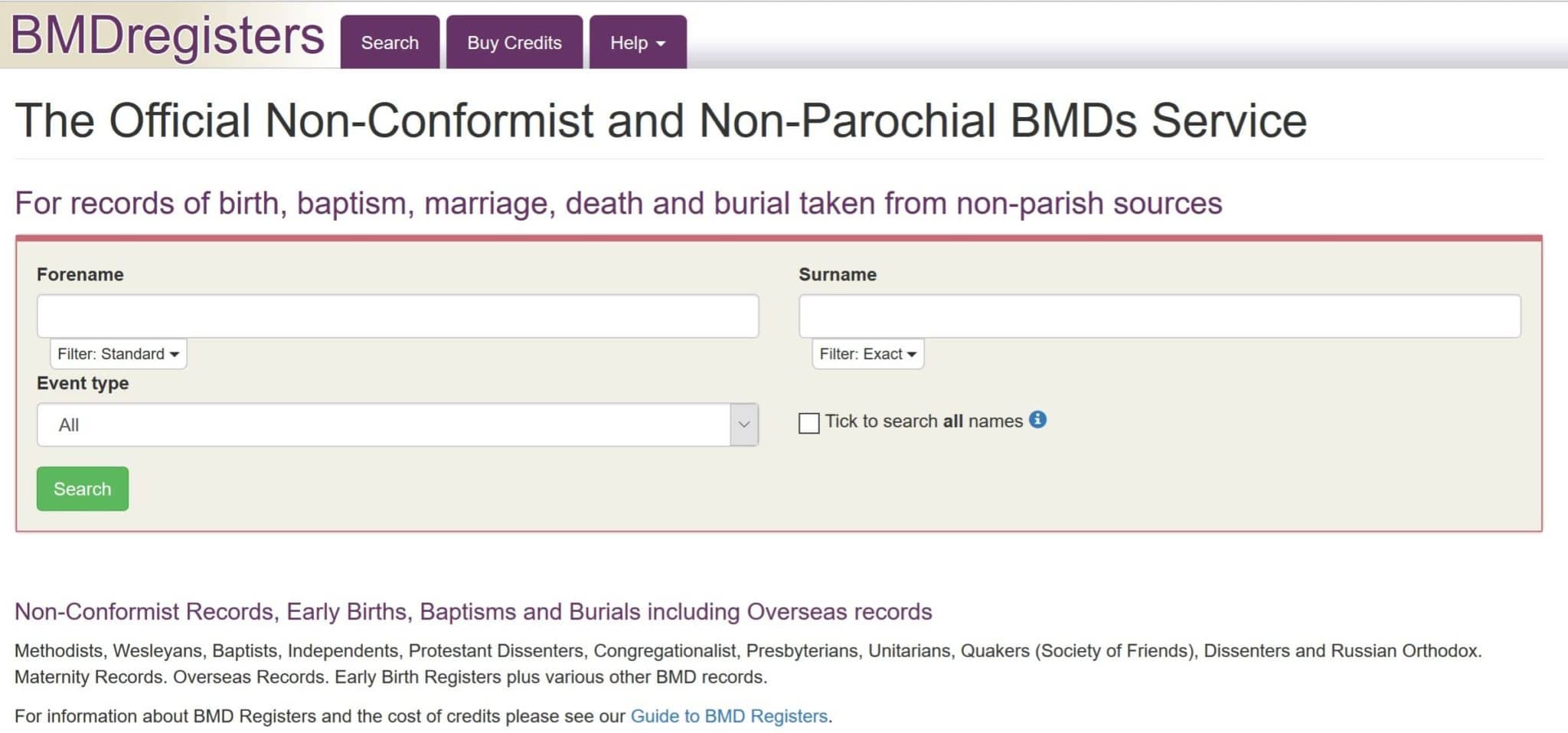Screen dimensions: 1568x733
Task: Click the paragraph starting 'Methodists, Wesleyans, Baptists'
Action: coord(748,664)
